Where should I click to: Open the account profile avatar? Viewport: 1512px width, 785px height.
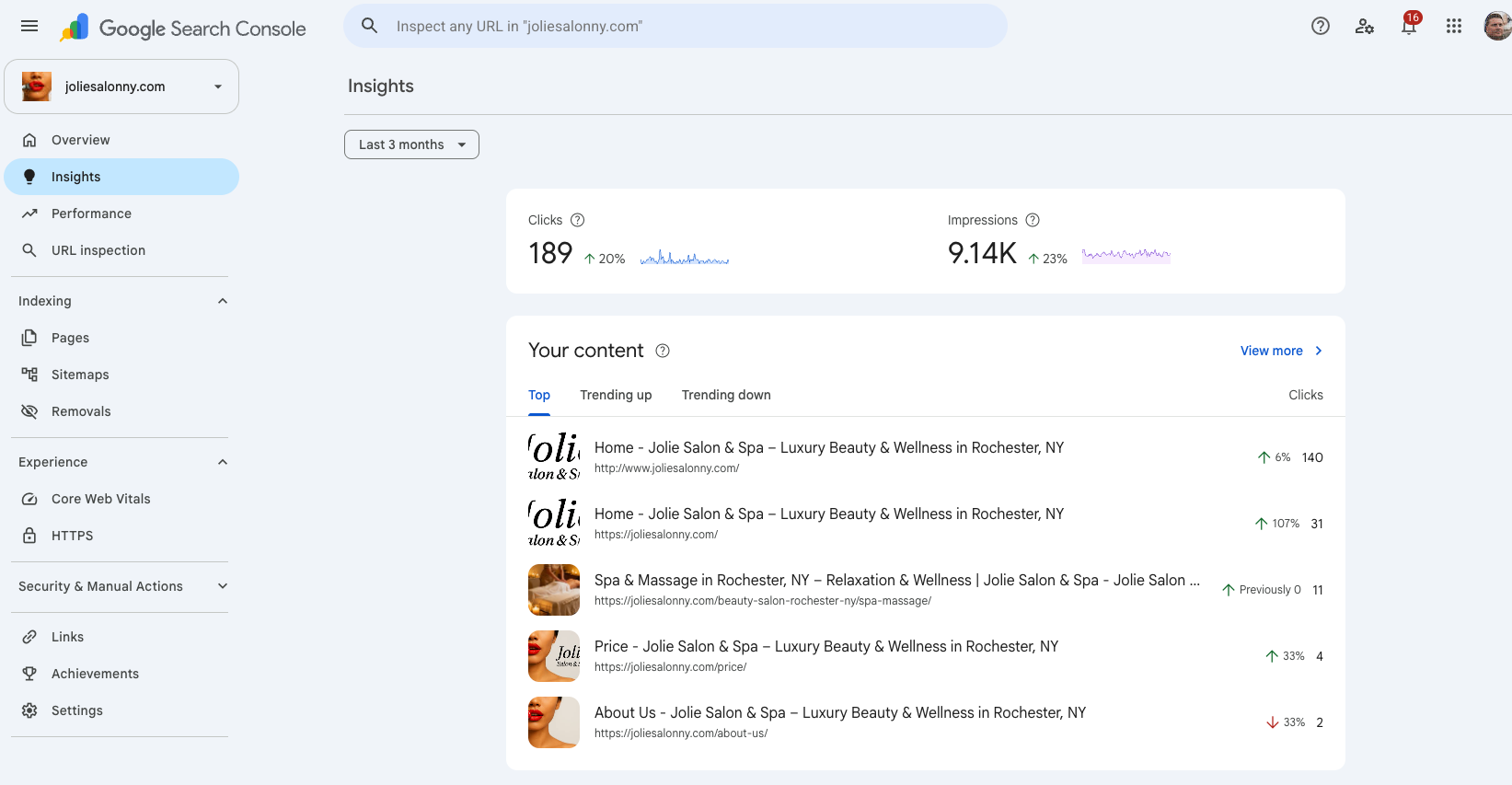(1497, 26)
